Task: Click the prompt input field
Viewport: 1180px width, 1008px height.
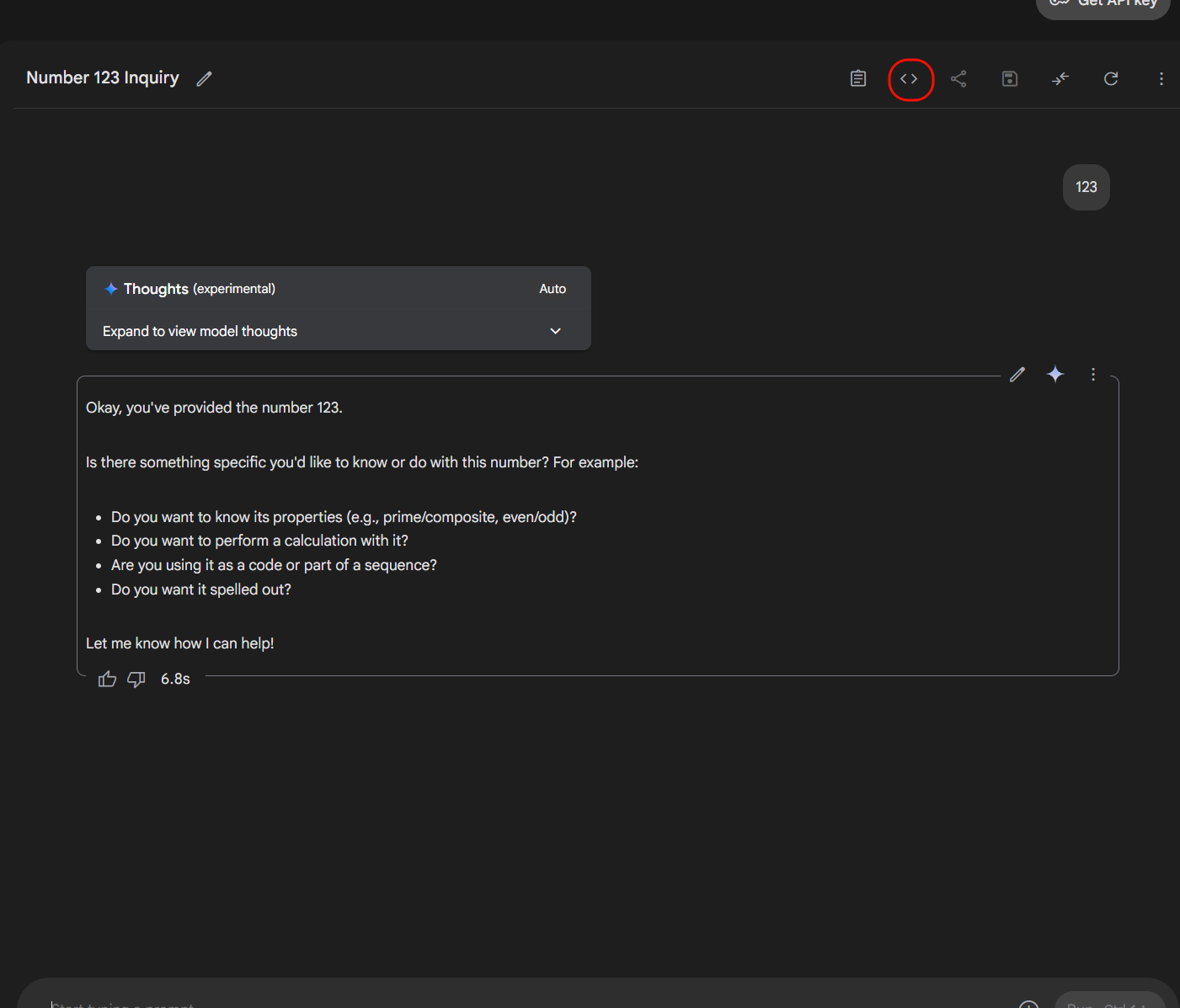Action: click(337, 1004)
